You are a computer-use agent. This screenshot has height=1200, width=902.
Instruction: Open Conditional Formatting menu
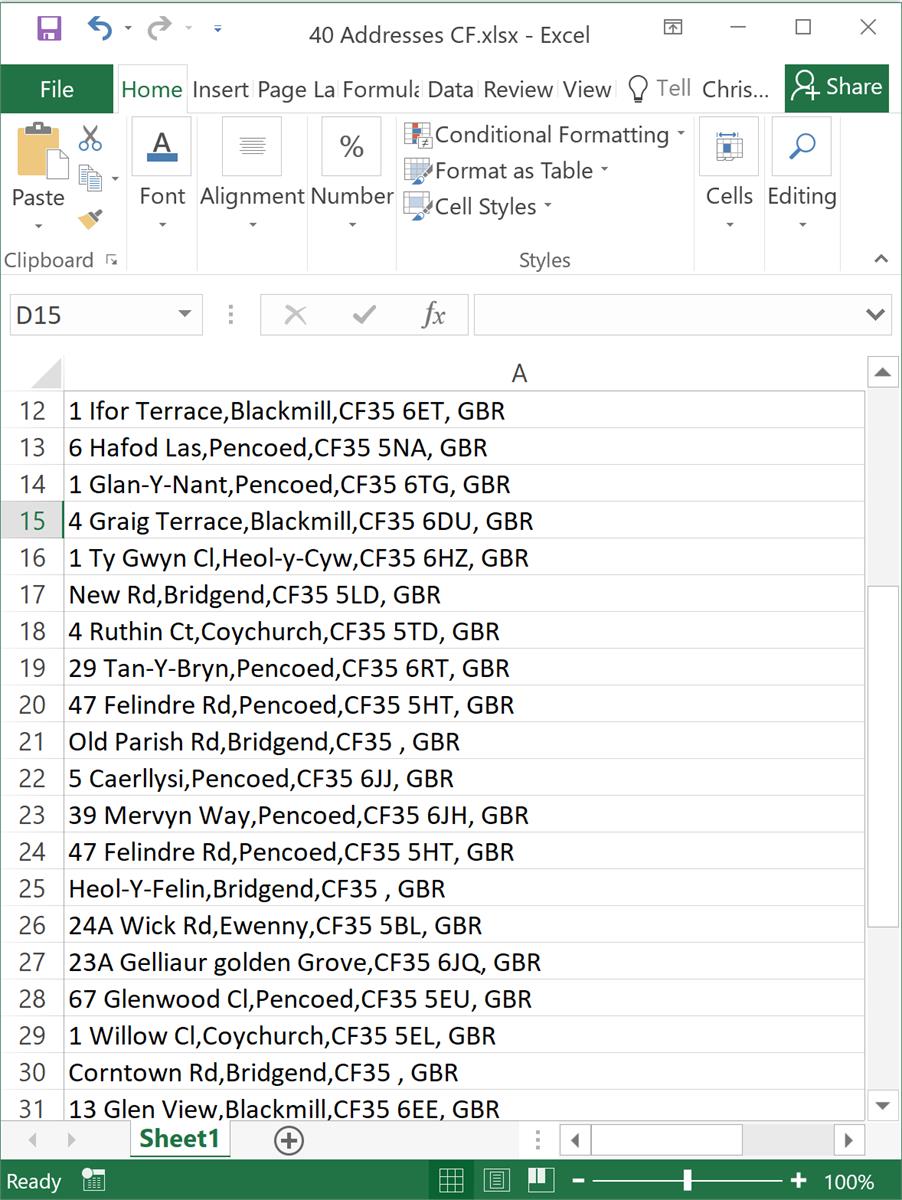[545, 134]
